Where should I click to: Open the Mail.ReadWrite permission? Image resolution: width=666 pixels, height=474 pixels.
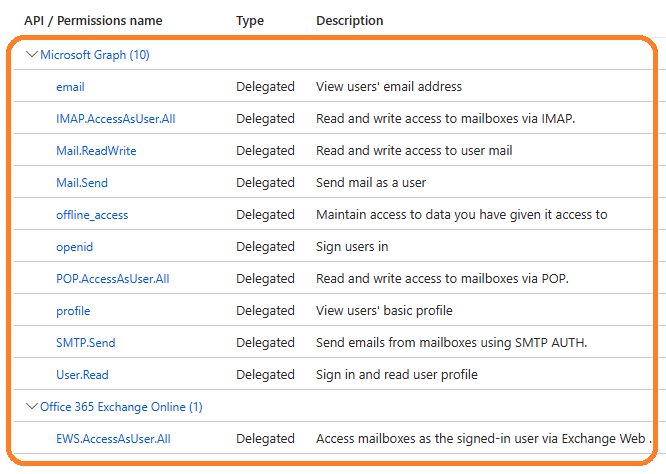click(96, 151)
